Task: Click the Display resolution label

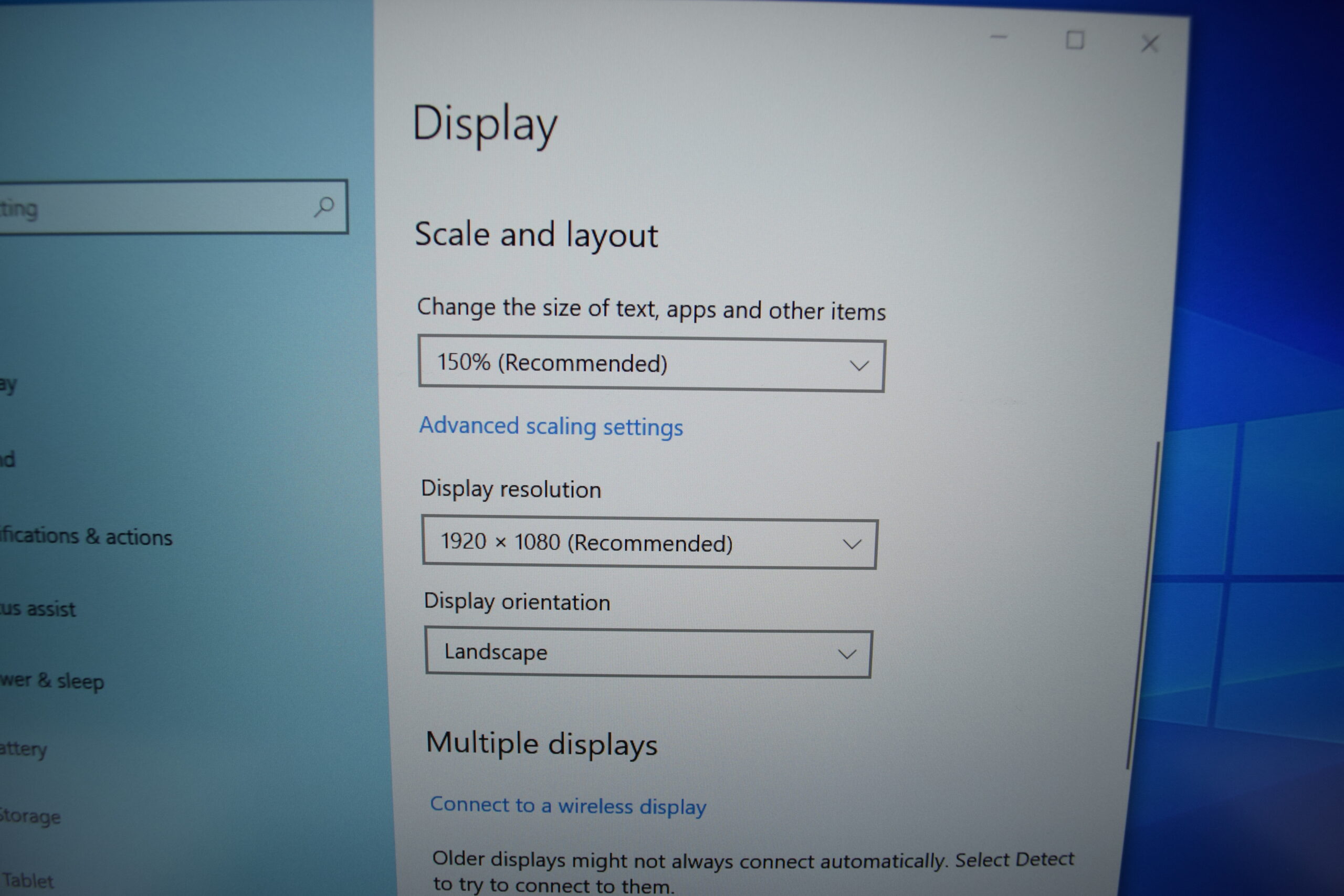Action: [x=511, y=489]
